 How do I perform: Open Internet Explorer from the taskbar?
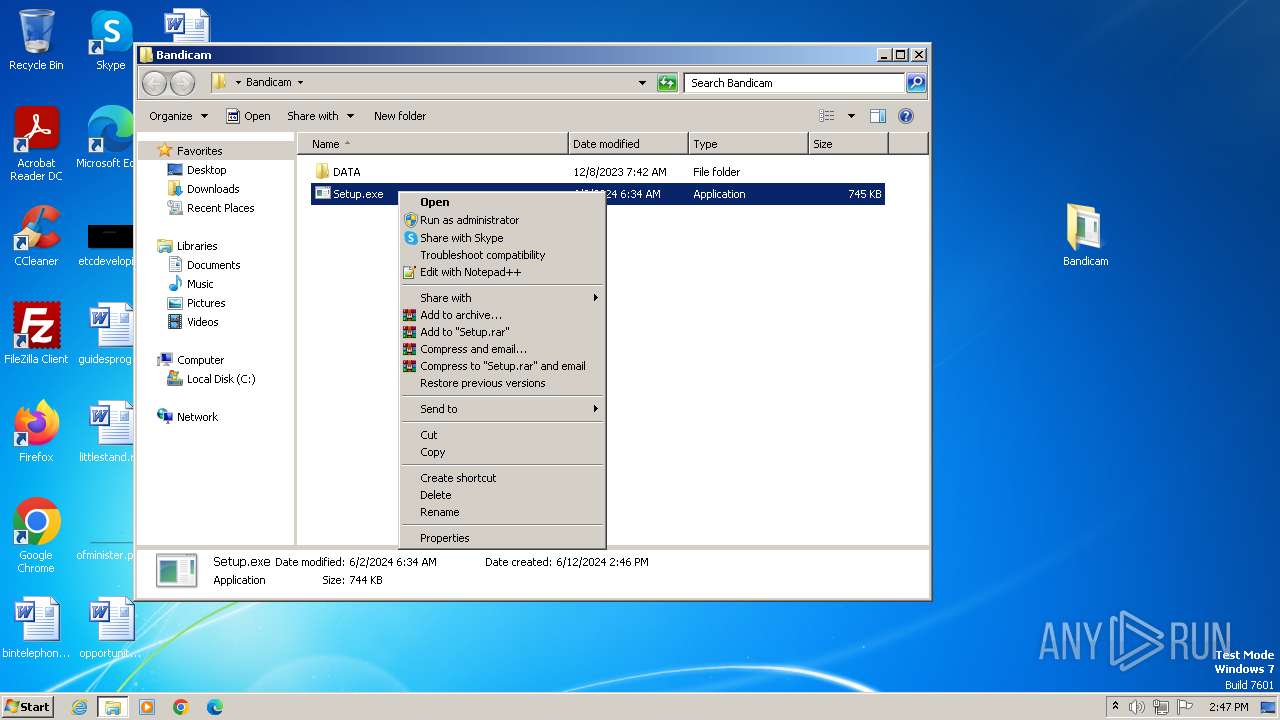pyautogui.click(x=79, y=707)
